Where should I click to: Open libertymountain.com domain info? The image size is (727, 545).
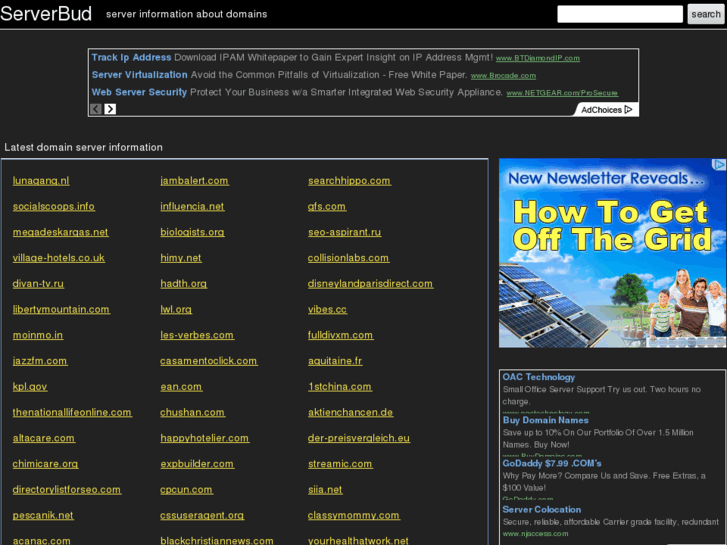tap(61, 309)
